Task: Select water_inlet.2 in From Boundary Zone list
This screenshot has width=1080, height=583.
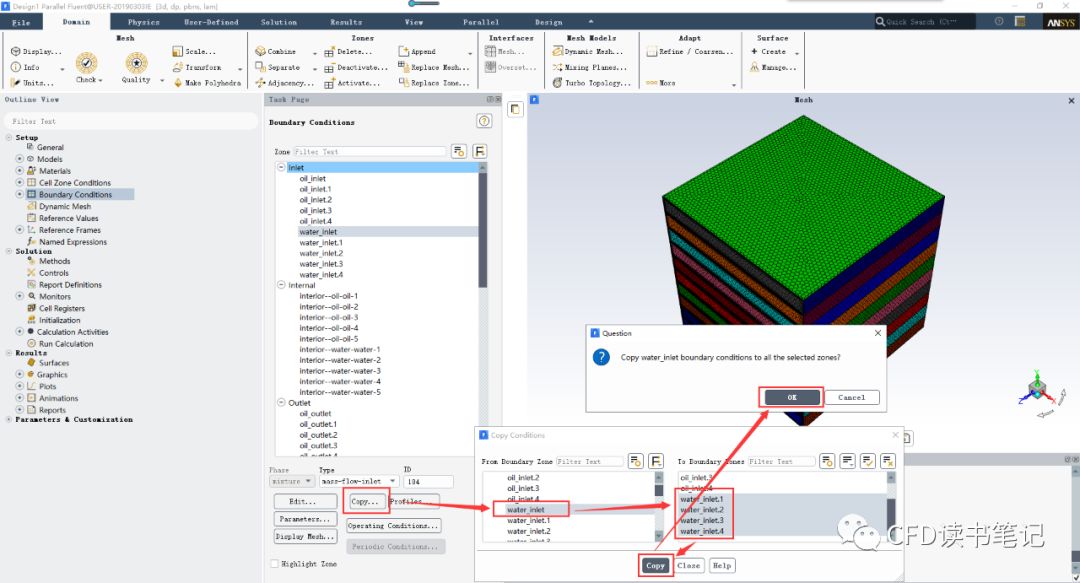Action: click(528, 531)
